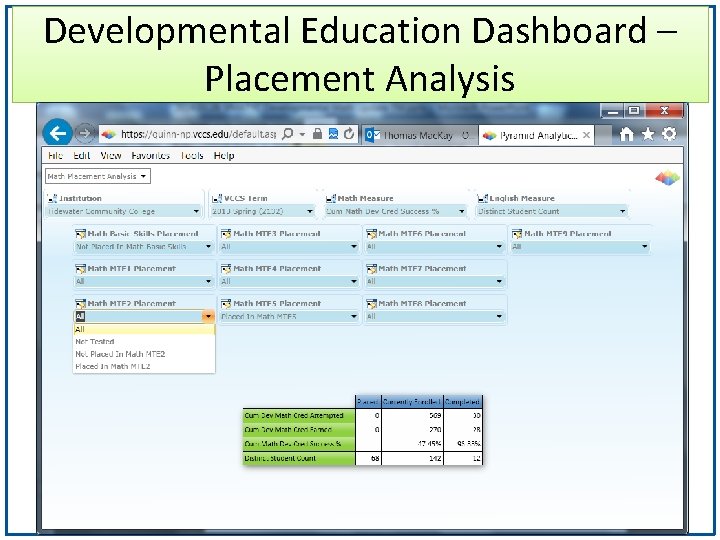Switch to the Thomas MacKay tab
Viewport: 720px width, 540px height.
[420, 135]
